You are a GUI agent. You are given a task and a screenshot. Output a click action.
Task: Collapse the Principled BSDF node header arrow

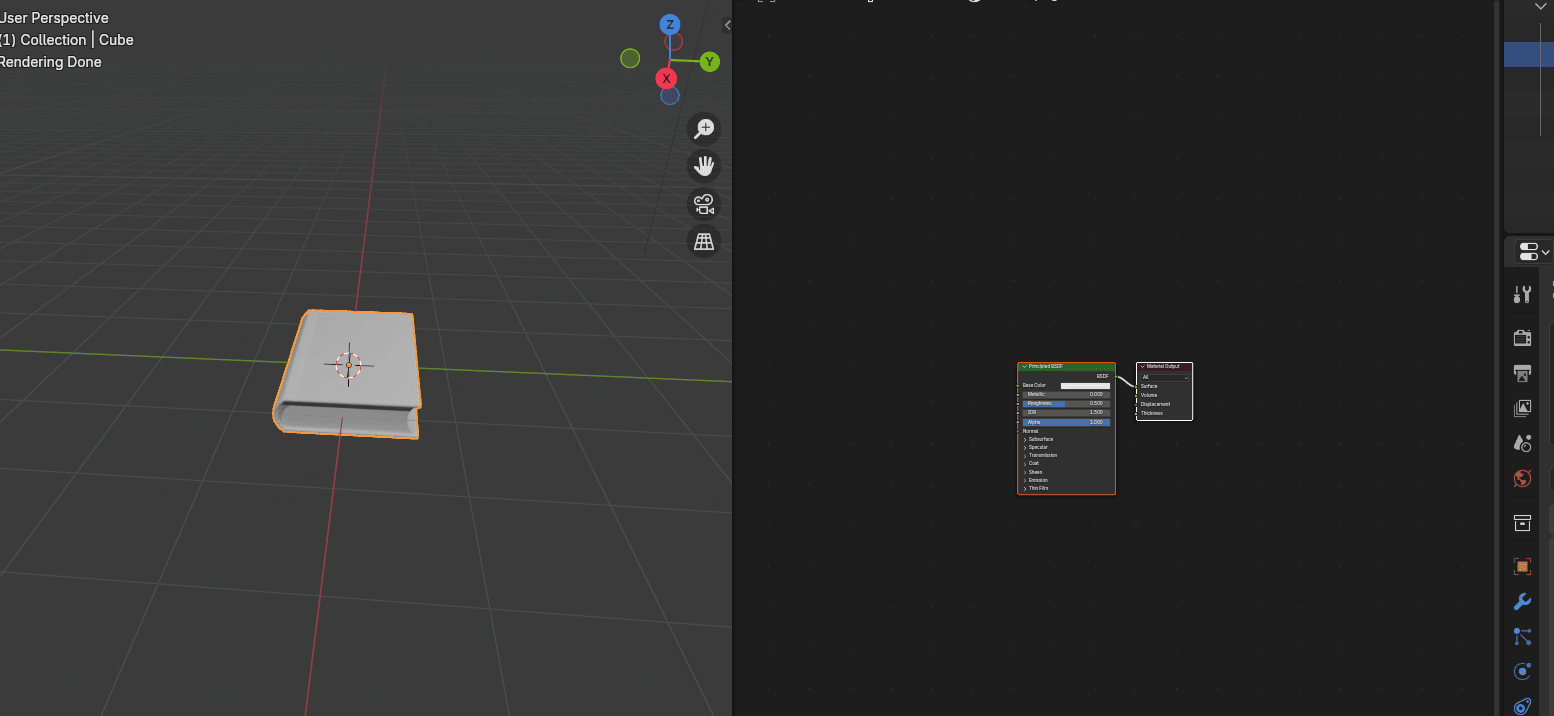point(1024,367)
